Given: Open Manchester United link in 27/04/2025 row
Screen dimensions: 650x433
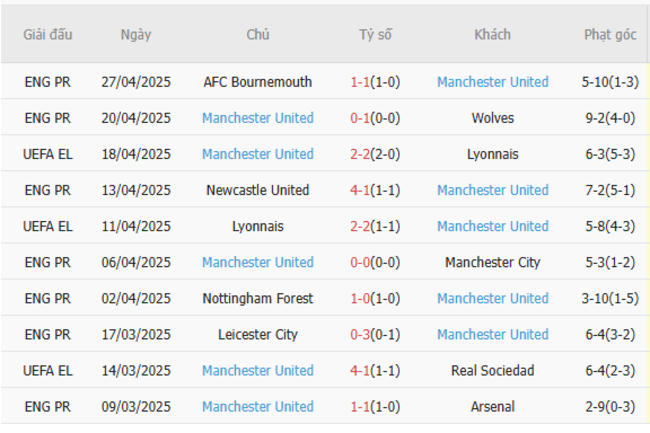Looking at the screenshot, I should [492, 82].
